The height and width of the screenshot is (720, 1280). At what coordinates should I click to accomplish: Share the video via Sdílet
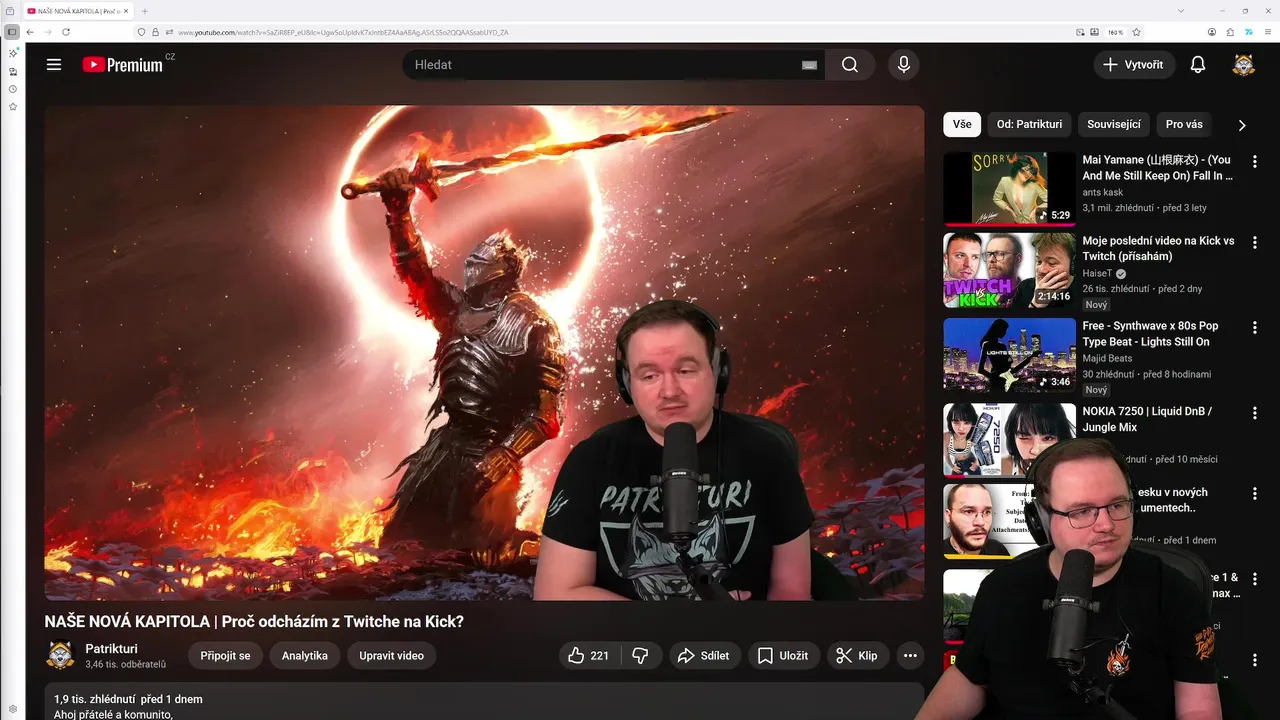[x=704, y=656]
